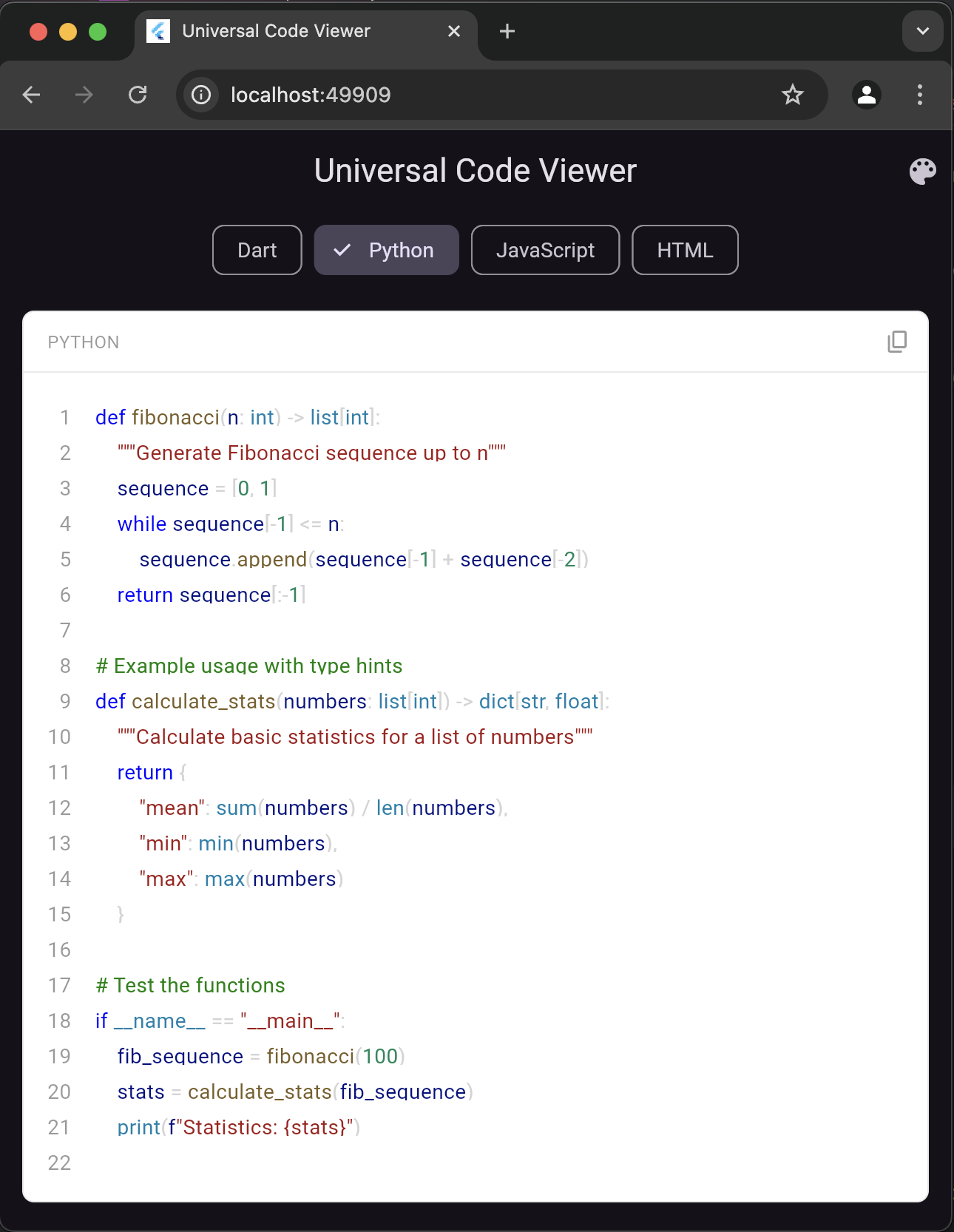Click the Universal Code Viewer heading
The height and width of the screenshot is (1232, 954).
point(476,171)
